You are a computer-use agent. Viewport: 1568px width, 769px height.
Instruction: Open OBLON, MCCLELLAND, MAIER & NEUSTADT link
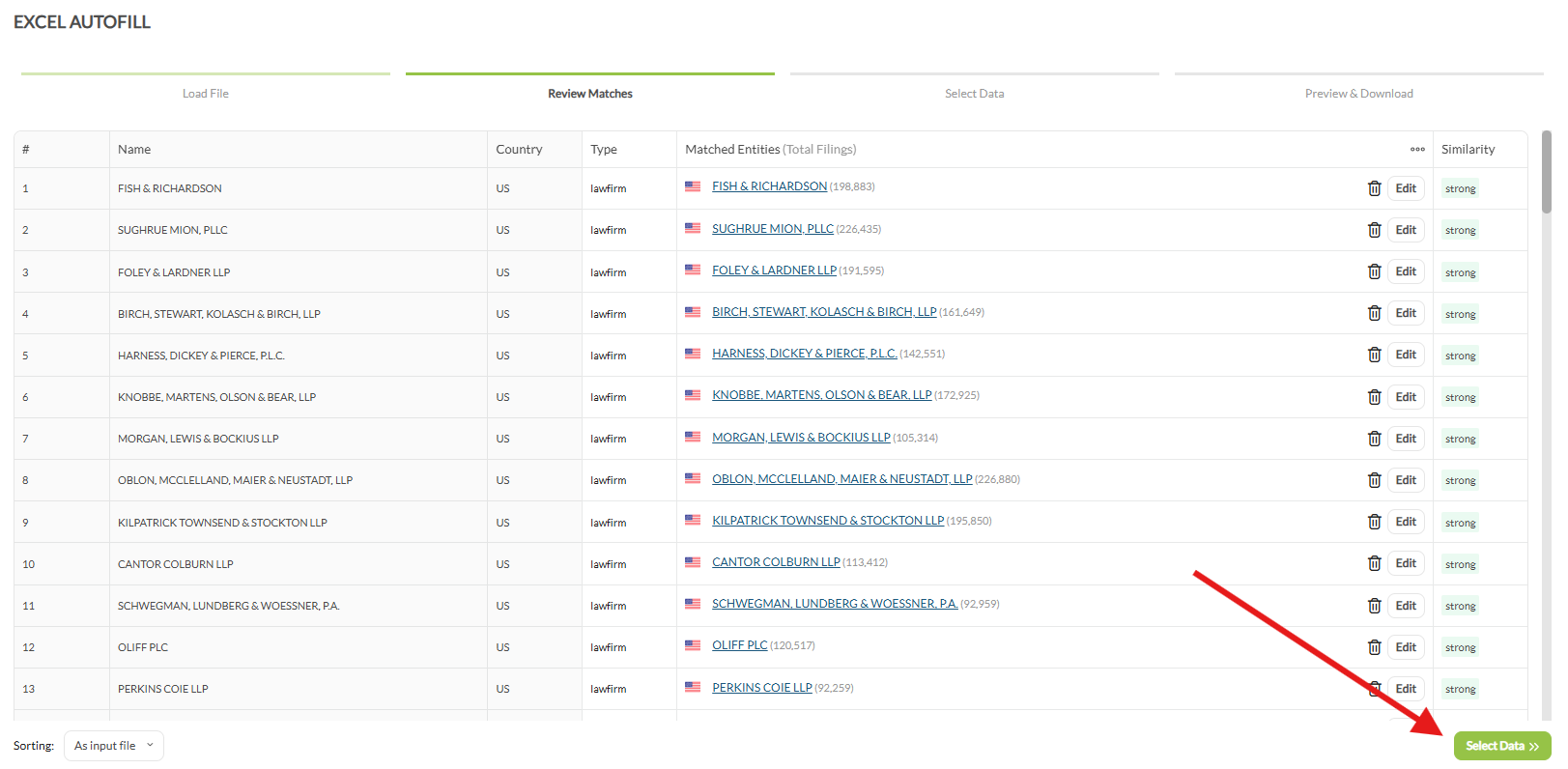[x=842, y=479]
